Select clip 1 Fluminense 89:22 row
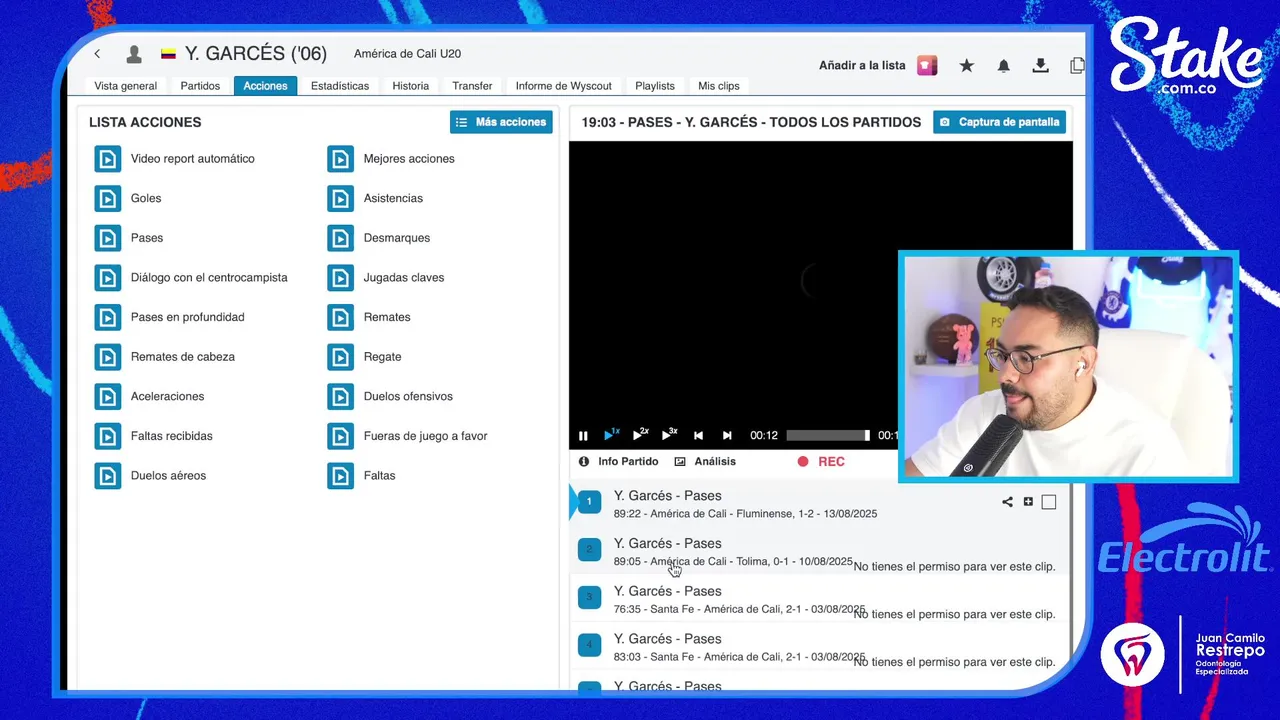Image resolution: width=1280 pixels, height=720 pixels. (x=819, y=503)
